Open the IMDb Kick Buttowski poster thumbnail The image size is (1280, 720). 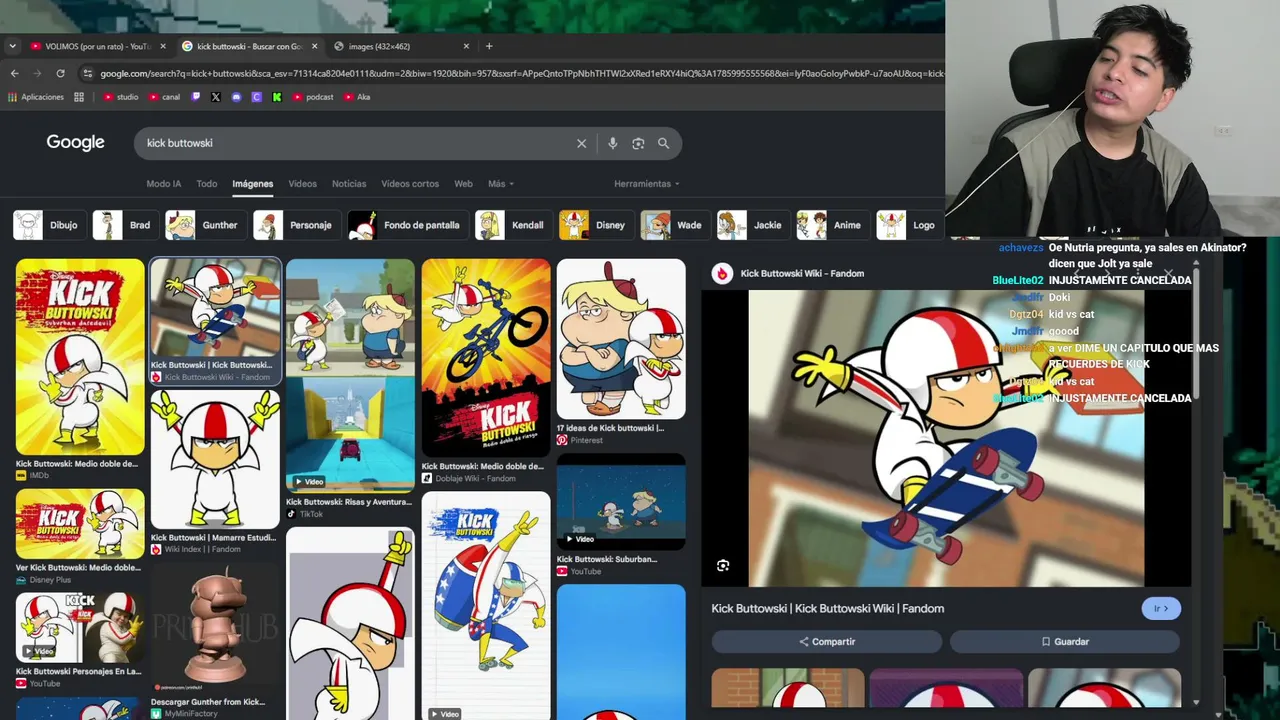point(80,357)
